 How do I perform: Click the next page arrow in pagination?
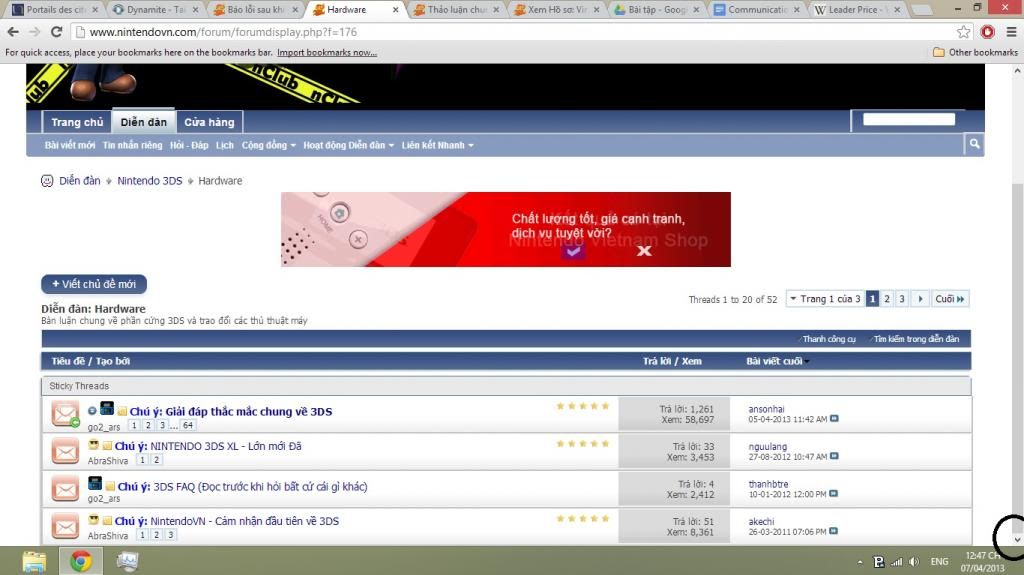[920, 299]
